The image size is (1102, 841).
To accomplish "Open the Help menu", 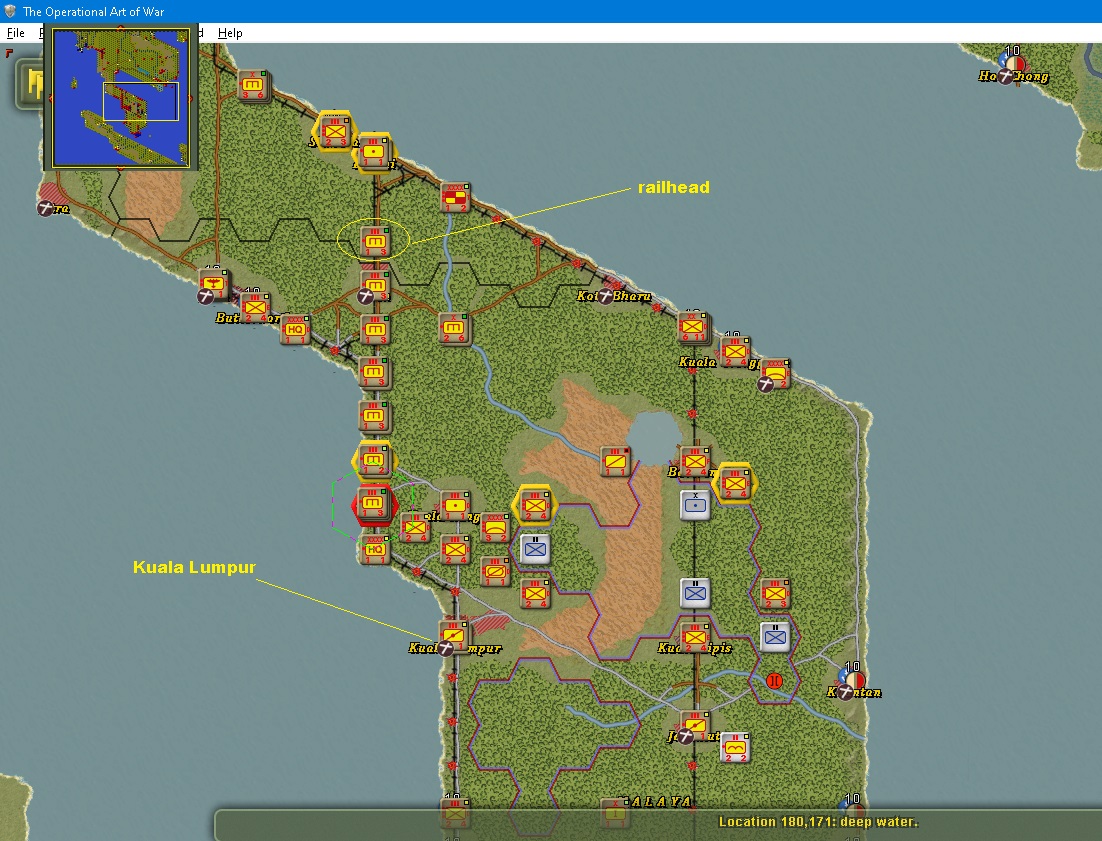I will 230,33.
